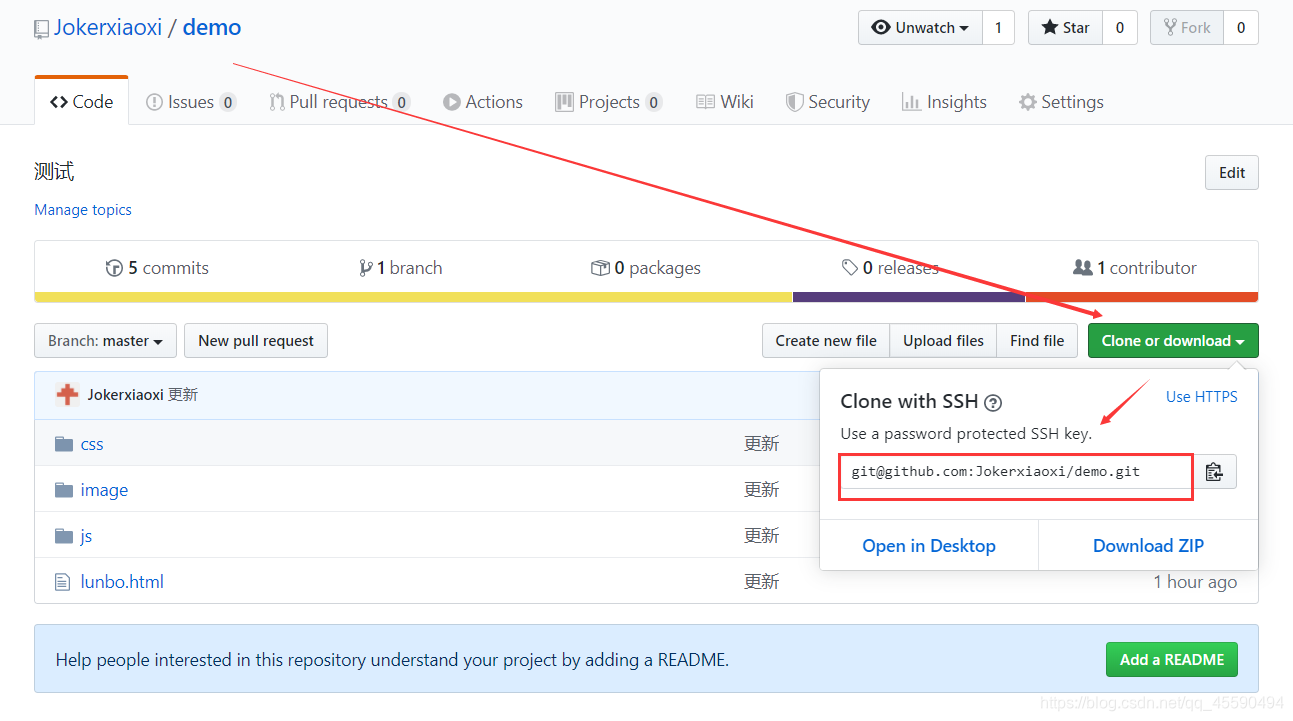
Task: Click the purple segment of the language bar
Action: (909, 297)
